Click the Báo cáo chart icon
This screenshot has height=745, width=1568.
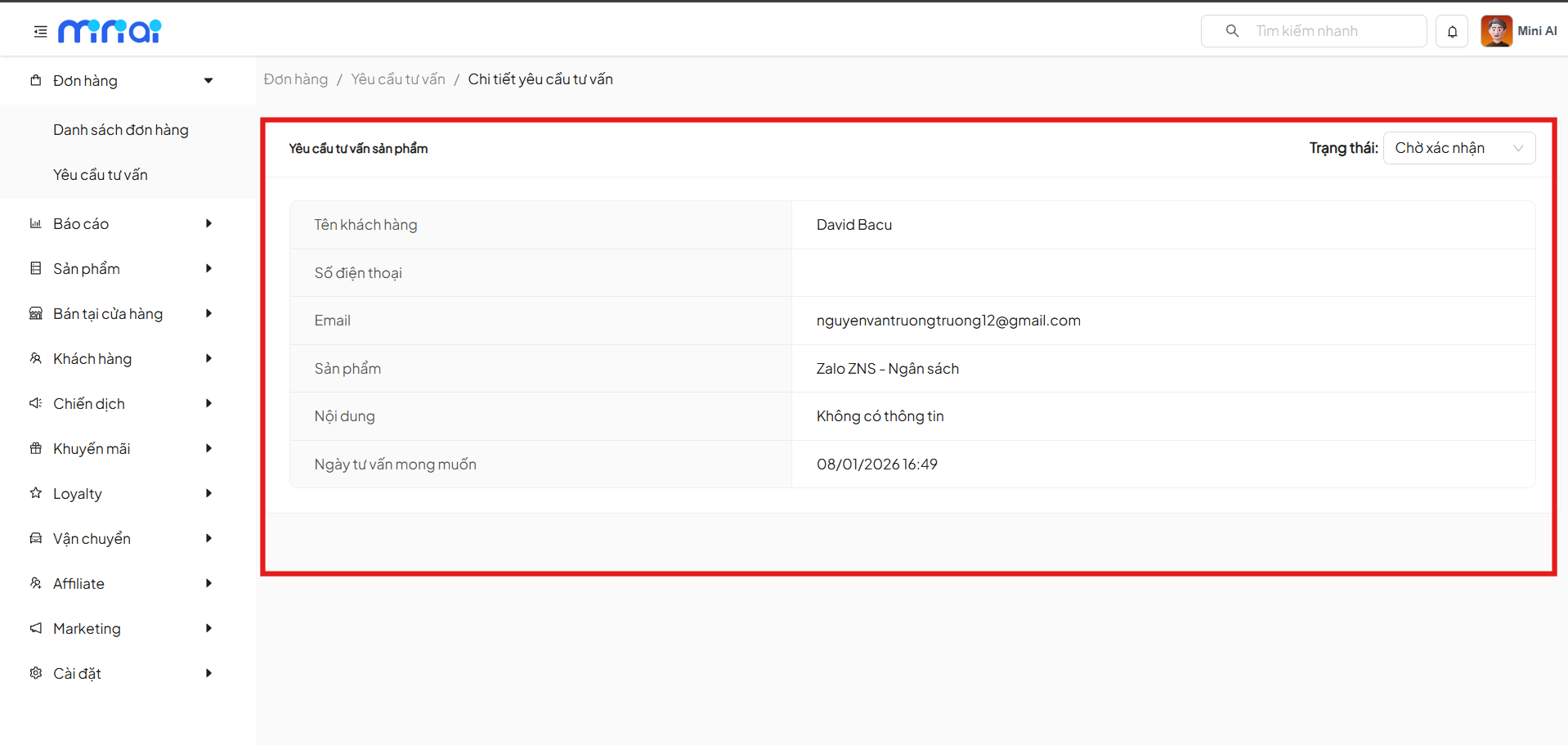tap(36, 223)
